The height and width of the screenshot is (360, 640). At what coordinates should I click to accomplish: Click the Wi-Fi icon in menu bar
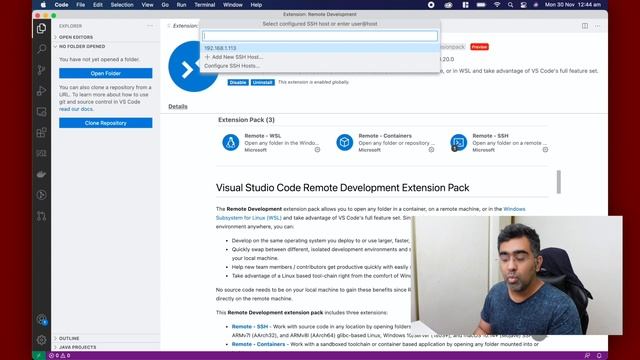point(497,5)
